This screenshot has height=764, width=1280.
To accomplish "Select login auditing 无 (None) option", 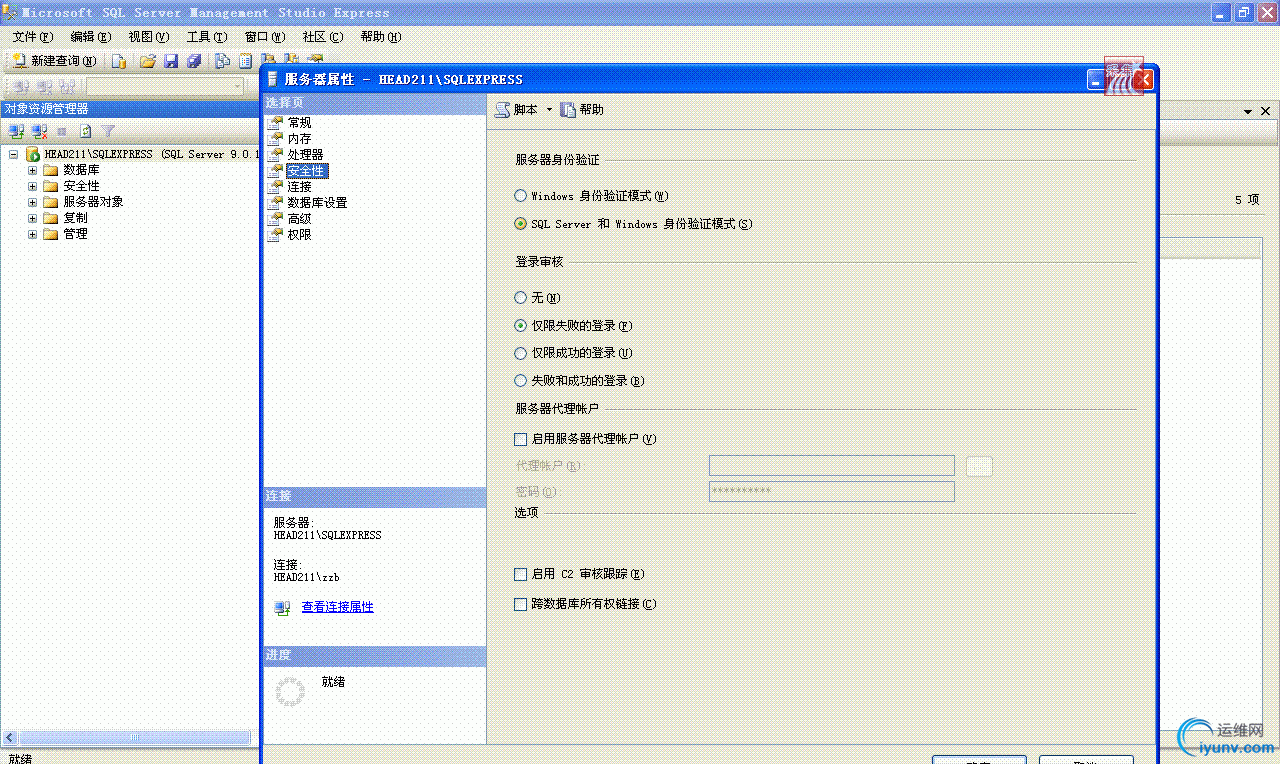I will [520, 298].
